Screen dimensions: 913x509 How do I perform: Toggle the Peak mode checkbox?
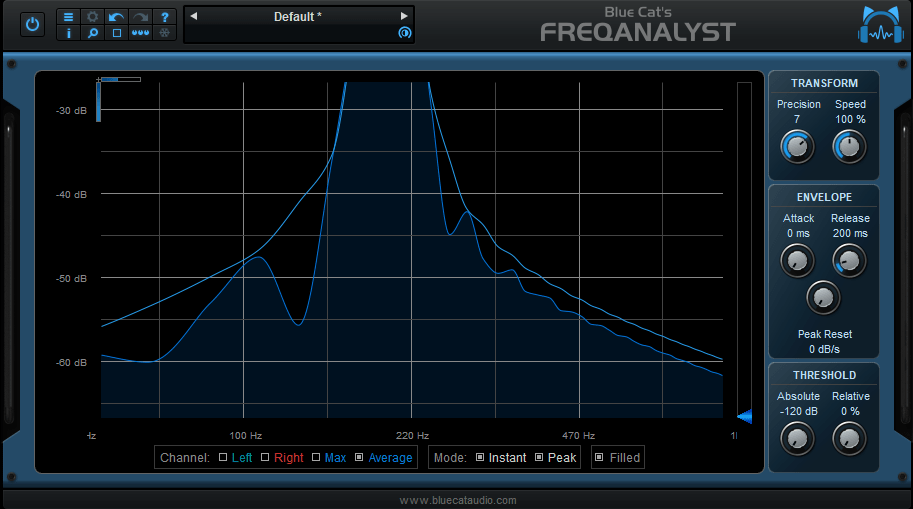pyautogui.click(x=539, y=457)
